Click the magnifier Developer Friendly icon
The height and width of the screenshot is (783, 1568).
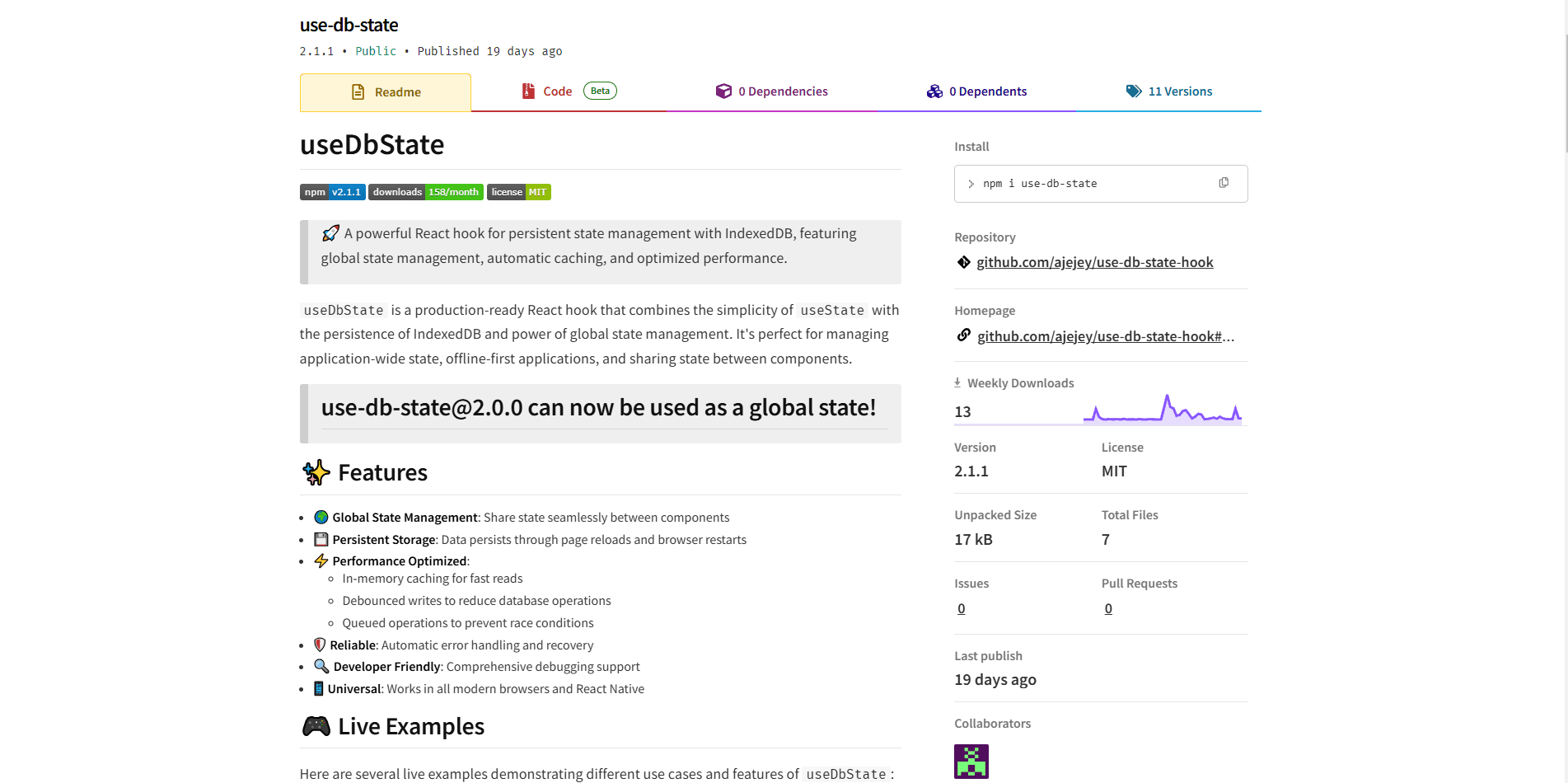(321, 666)
